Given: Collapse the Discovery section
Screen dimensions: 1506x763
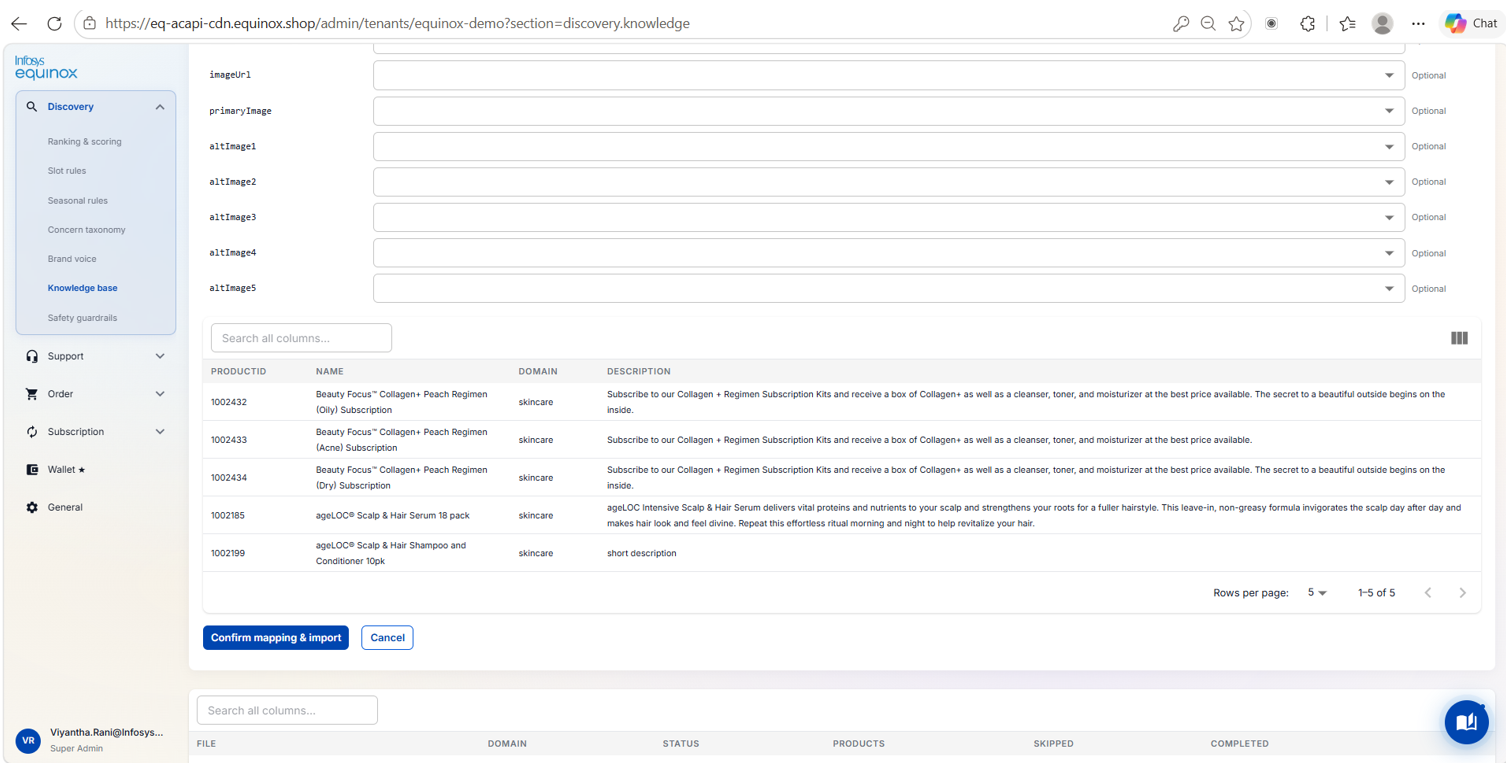Looking at the screenshot, I should point(160,107).
